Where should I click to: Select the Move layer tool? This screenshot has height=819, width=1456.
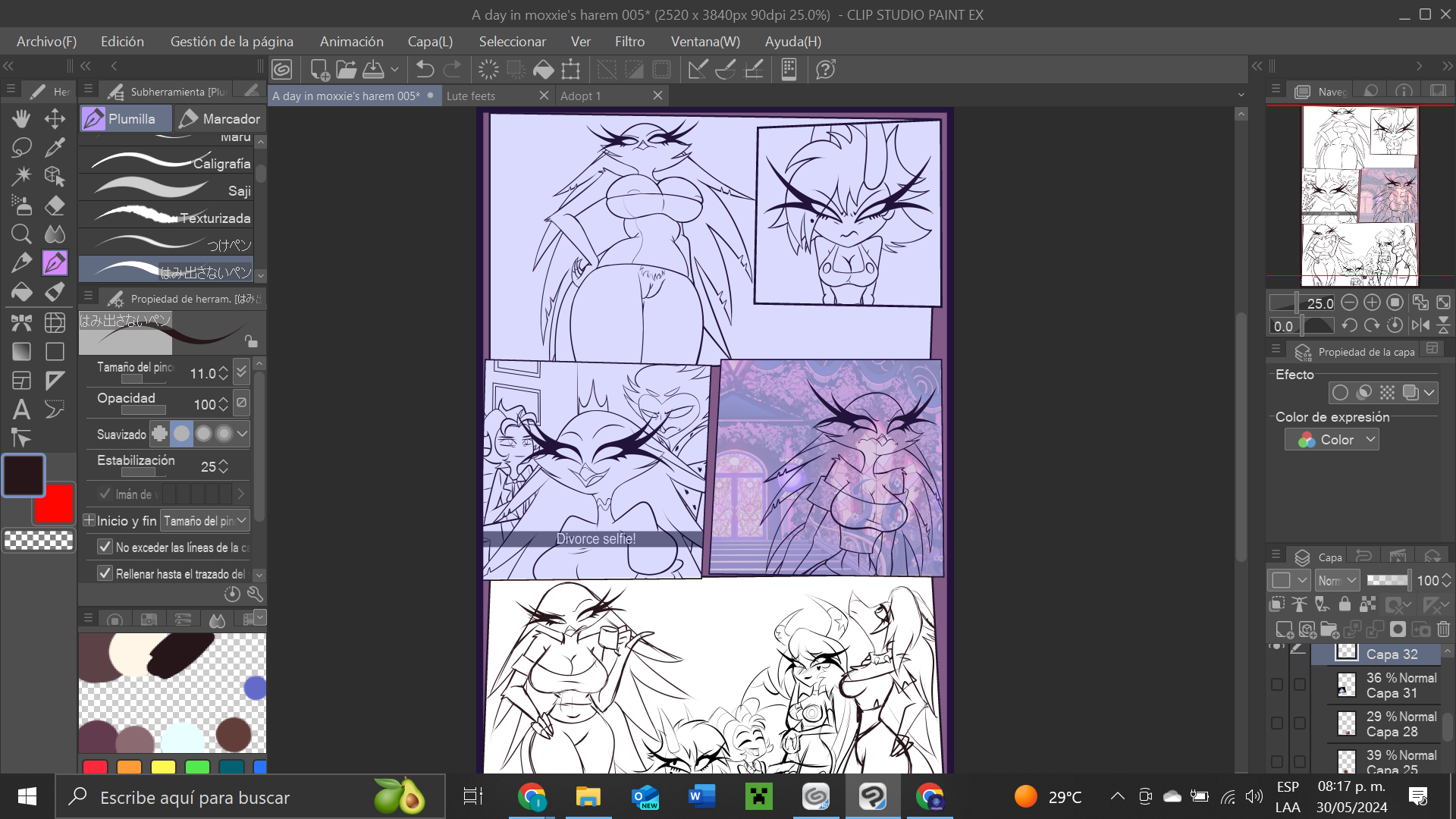coord(55,118)
